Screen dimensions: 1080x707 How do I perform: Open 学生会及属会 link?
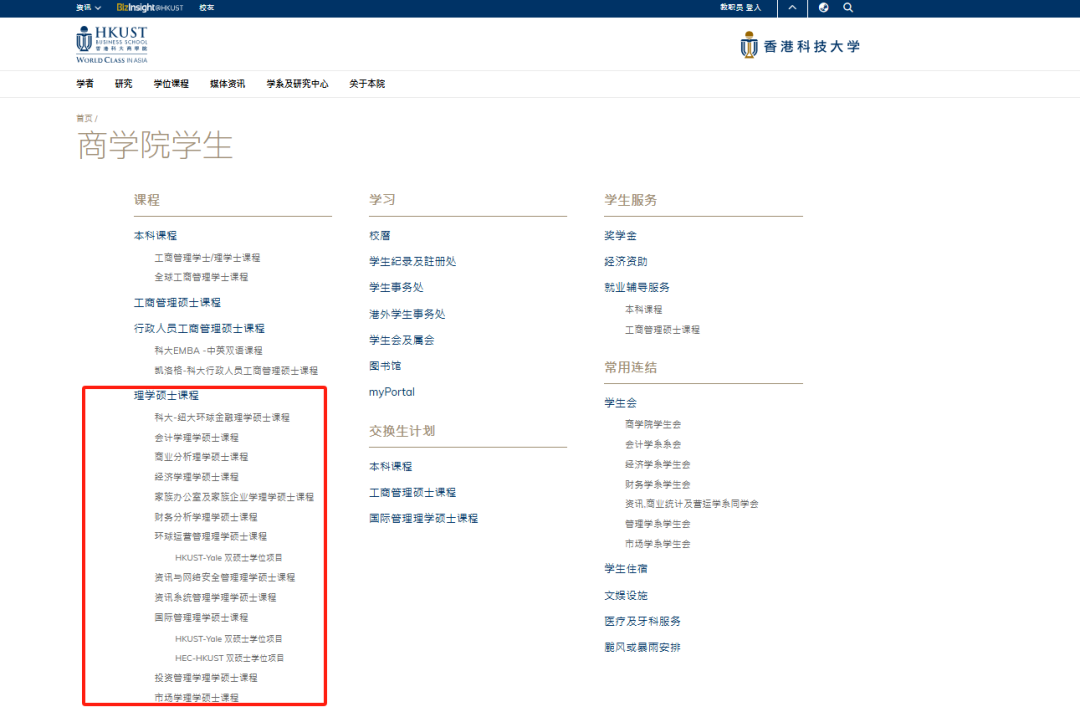click(402, 340)
